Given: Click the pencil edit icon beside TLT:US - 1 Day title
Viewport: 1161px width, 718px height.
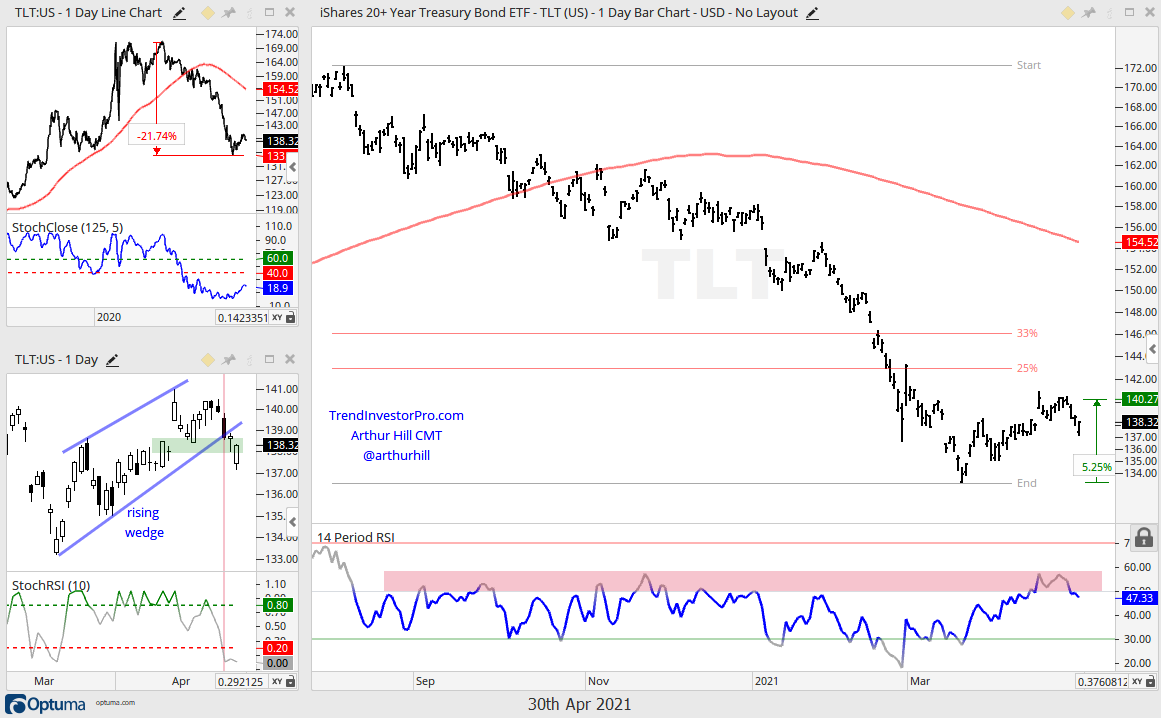Looking at the screenshot, I should pos(112,360).
